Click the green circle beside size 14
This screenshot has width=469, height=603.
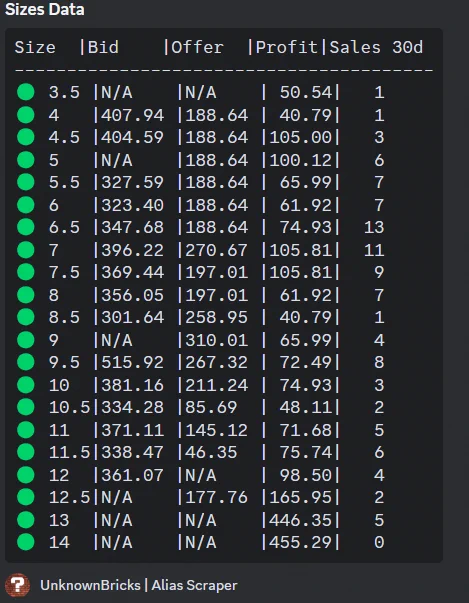(x=26, y=542)
